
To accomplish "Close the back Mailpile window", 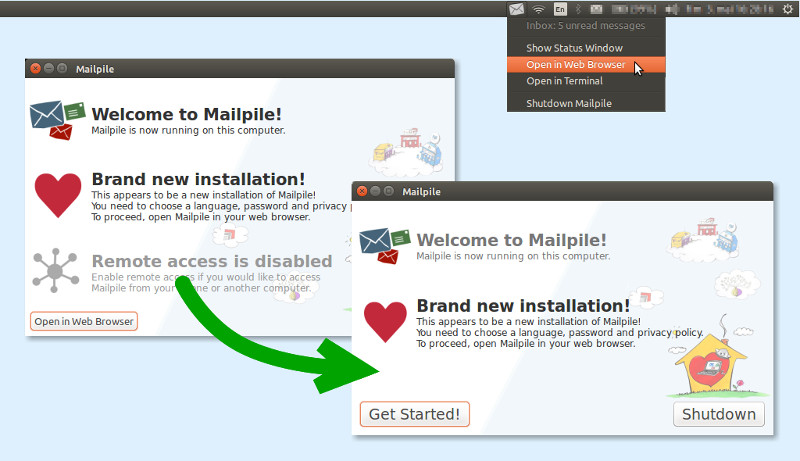I will [x=35, y=68].
